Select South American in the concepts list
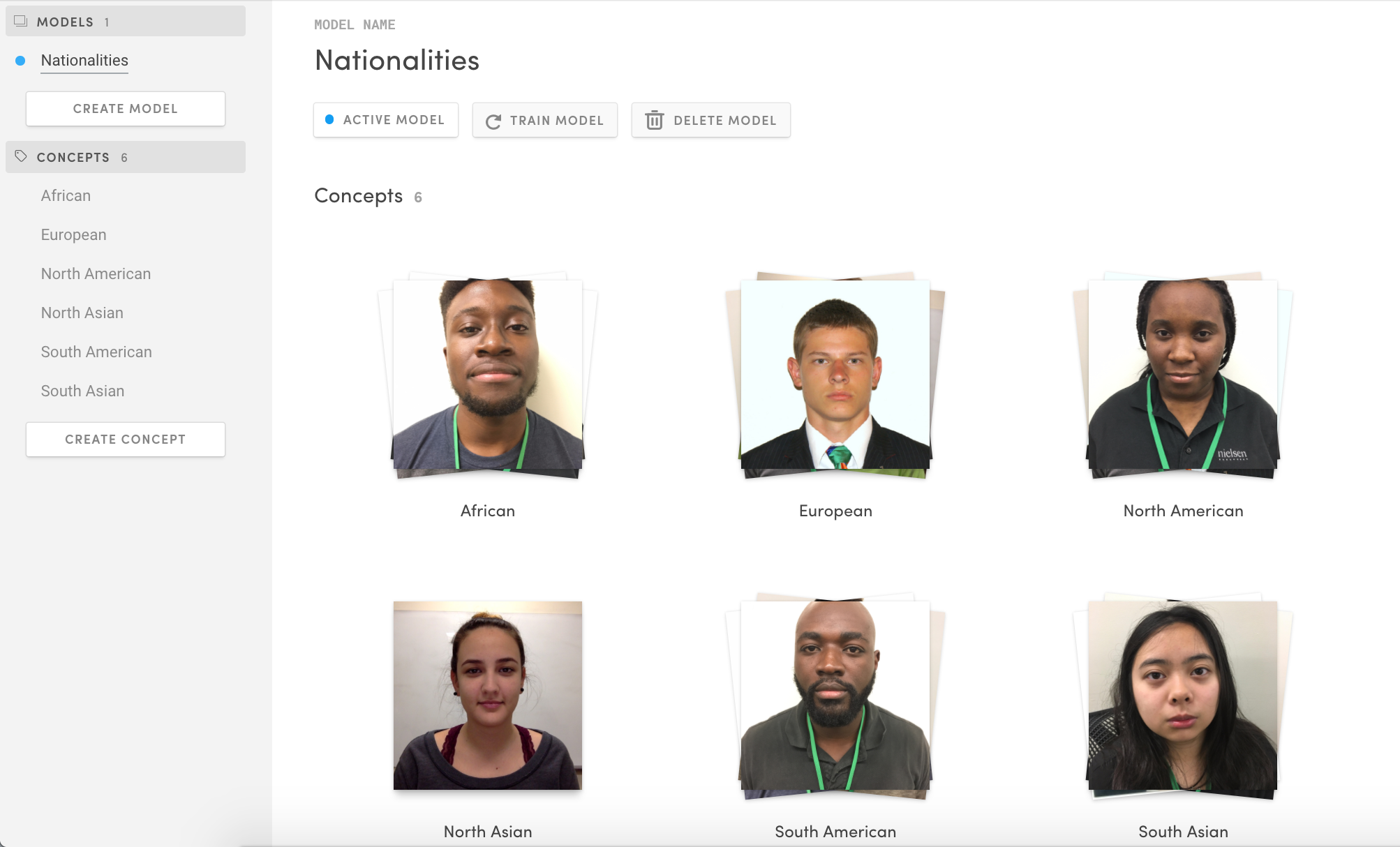The width and height of the screenshot is (1400, 847). tap(96, 352)
